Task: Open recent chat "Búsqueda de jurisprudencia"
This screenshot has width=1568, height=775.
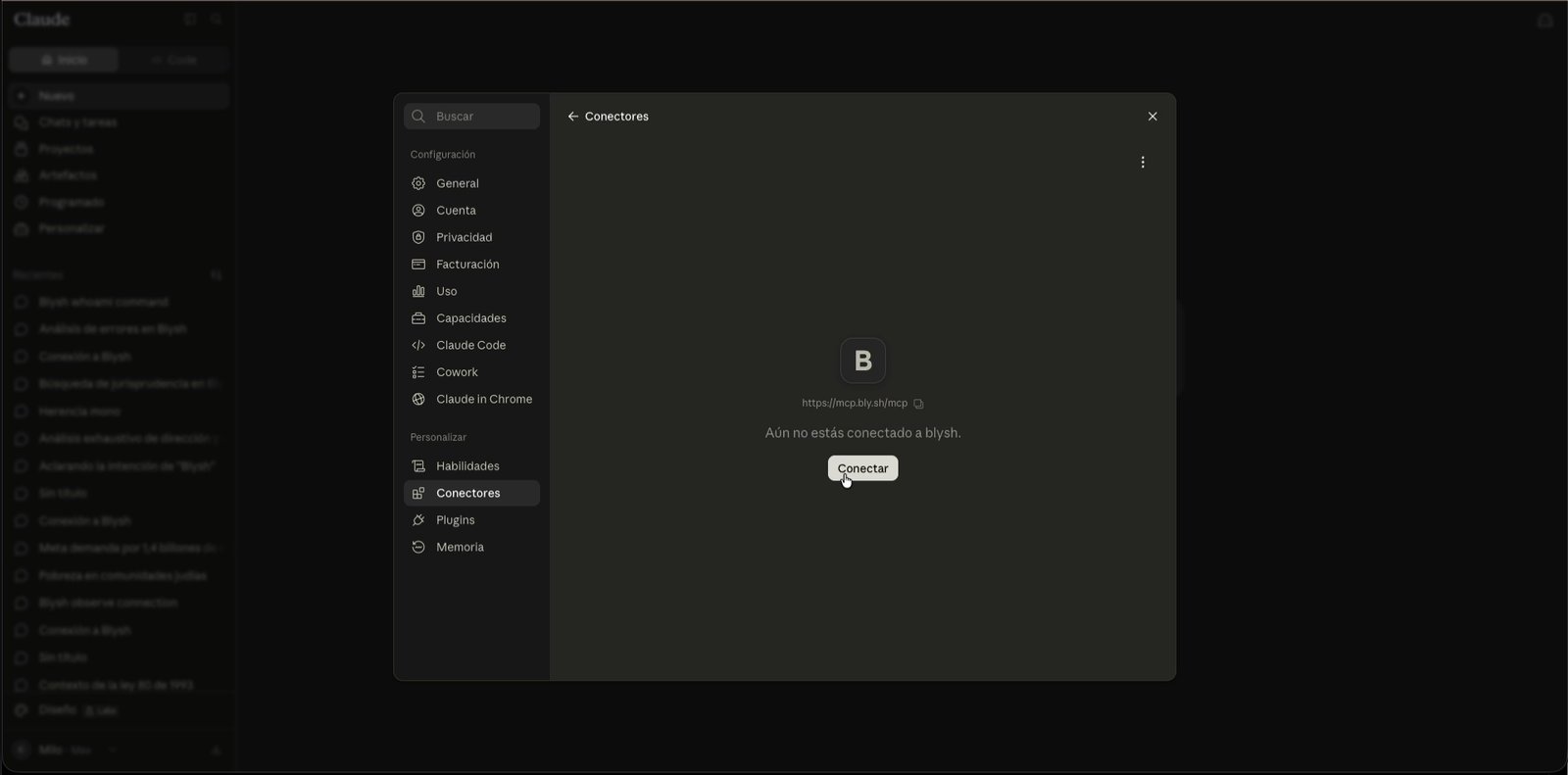Action: click(x=119, y=384)
